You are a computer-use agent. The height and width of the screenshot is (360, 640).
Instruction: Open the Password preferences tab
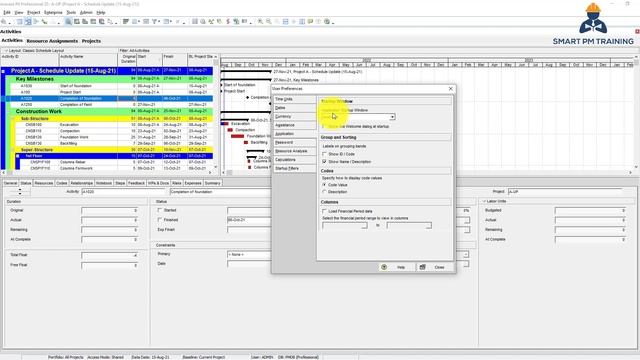tap(294, 142)
